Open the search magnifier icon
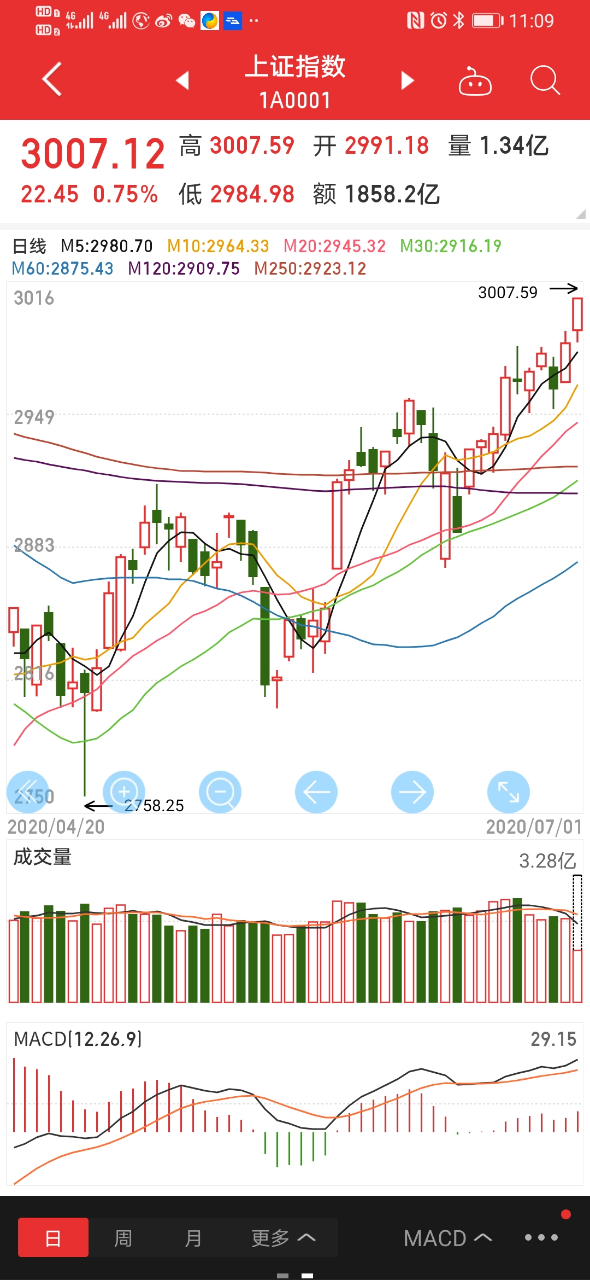 point(545,80)
